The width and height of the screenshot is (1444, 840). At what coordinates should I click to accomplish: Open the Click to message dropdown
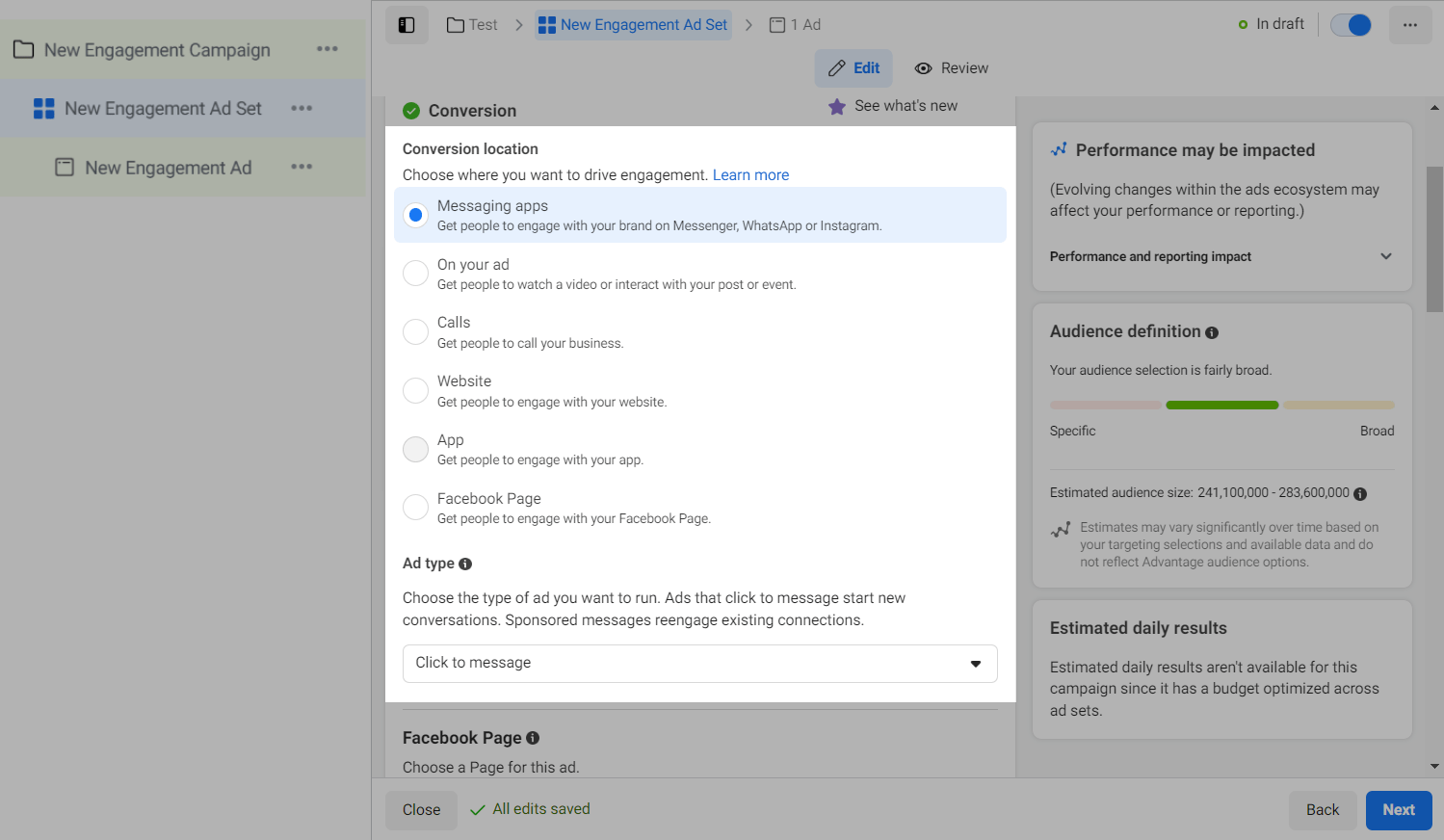click(x=699, y=664)
